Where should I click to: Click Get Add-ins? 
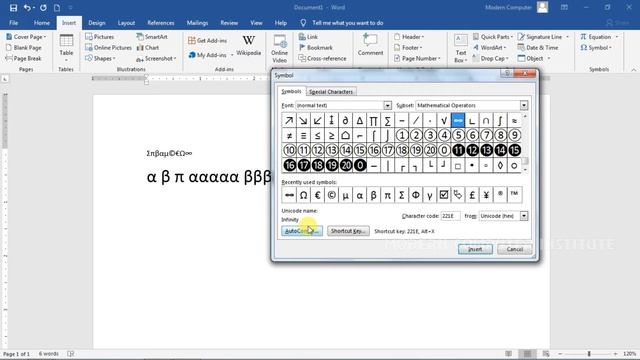point(207,41)
